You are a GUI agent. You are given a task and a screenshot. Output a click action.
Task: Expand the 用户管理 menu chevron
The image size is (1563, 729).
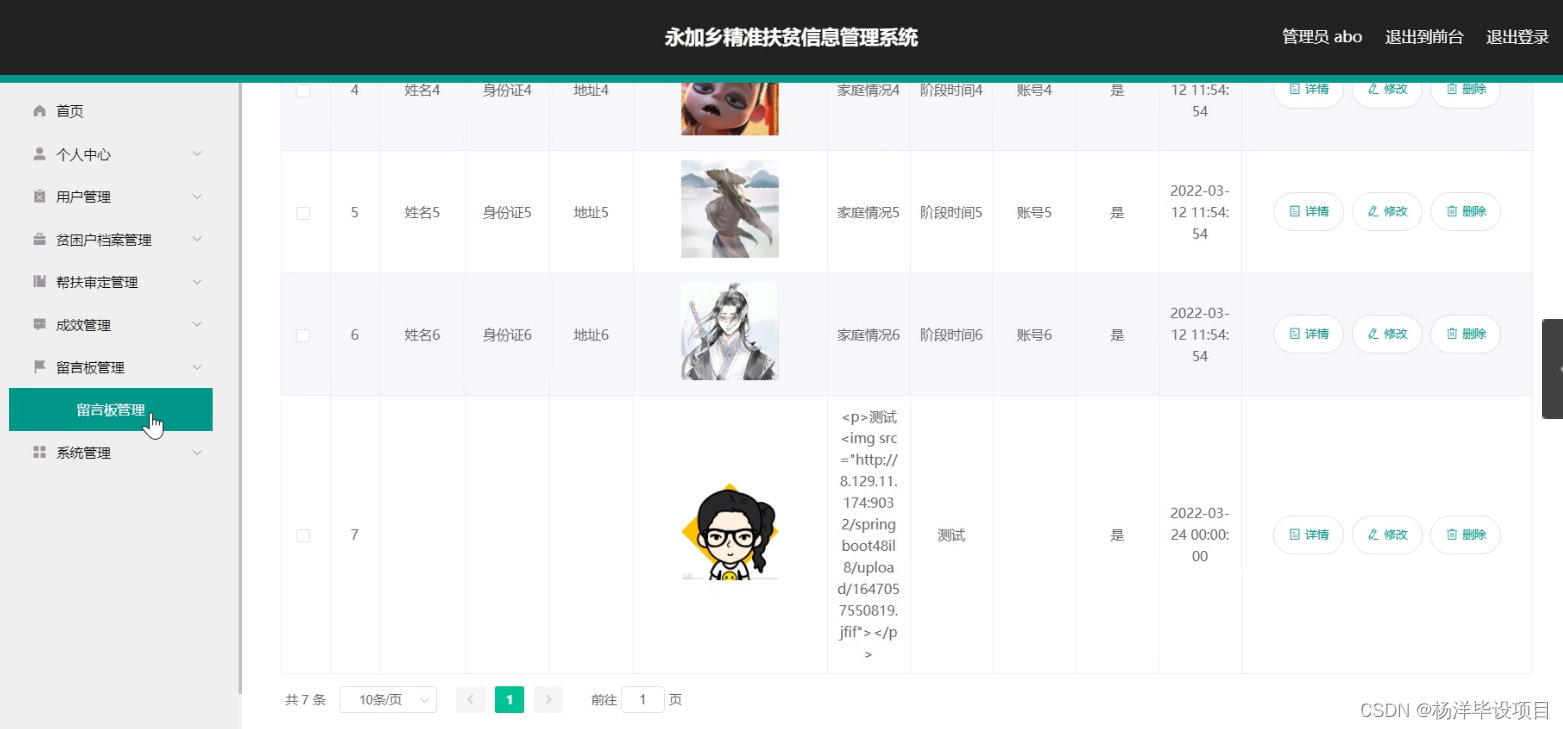(x=197, y=197)
